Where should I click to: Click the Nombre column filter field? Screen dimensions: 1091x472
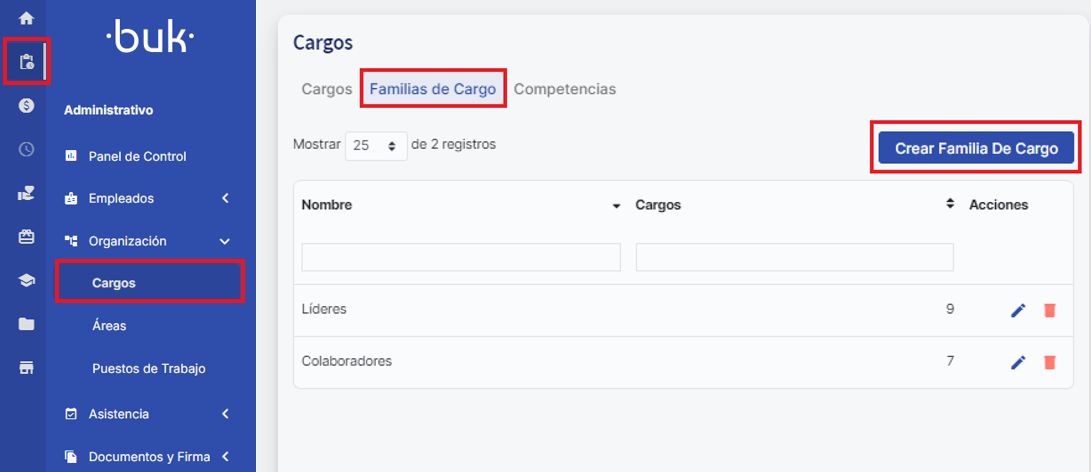461,258
